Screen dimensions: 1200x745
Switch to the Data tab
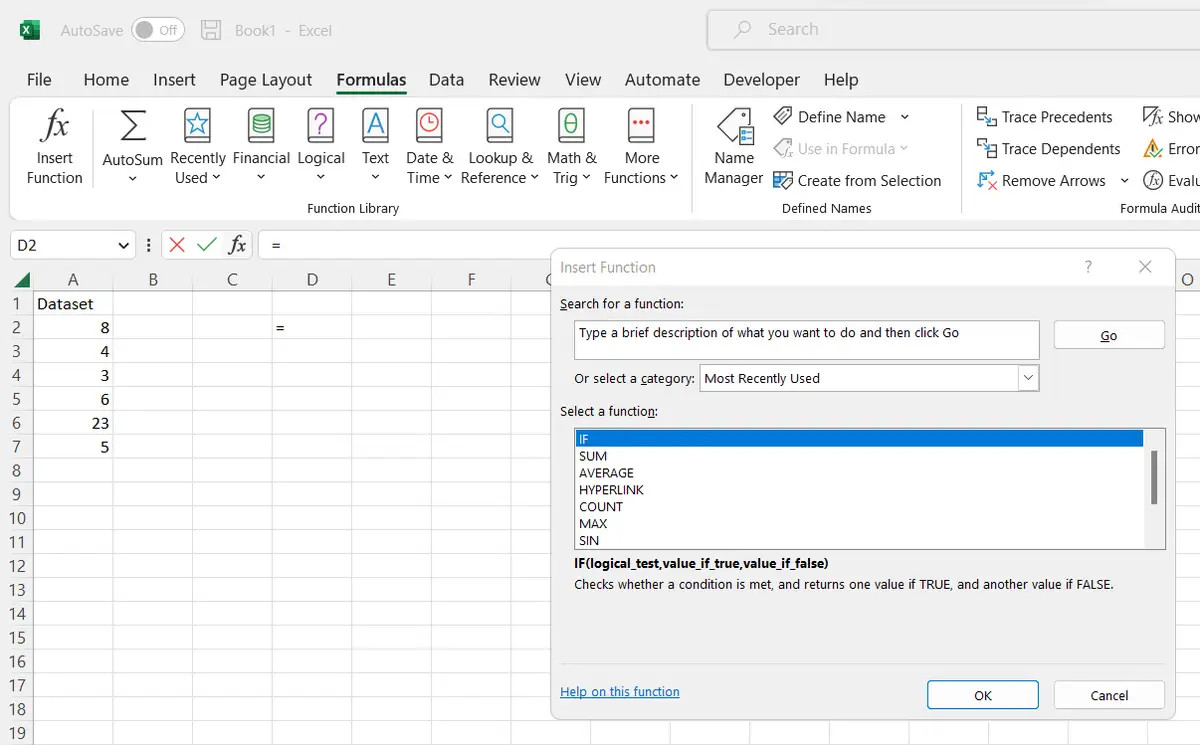pyautogui.click(x=446, y=80)
